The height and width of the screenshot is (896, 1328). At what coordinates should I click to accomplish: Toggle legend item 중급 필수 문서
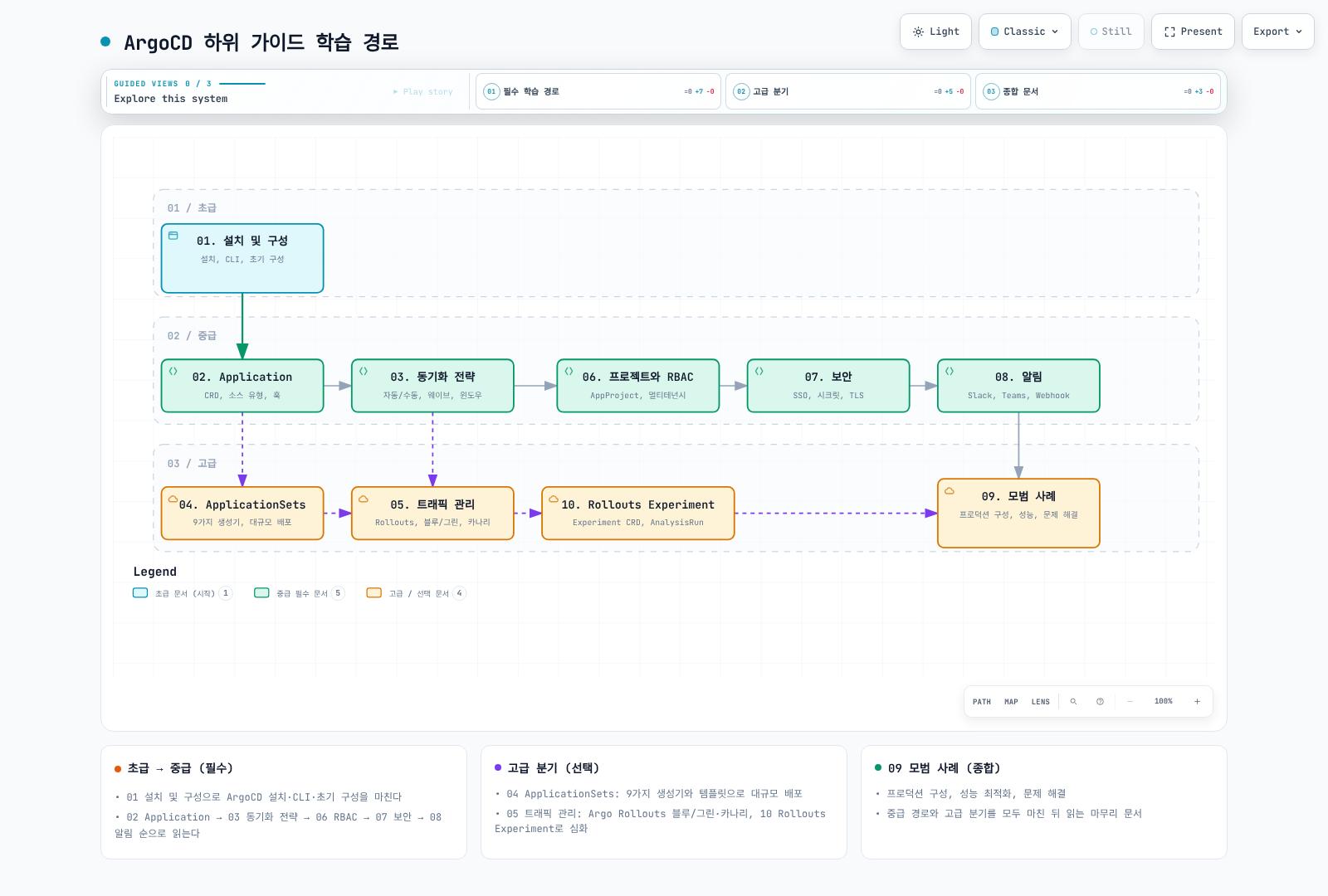pos(299,593)
